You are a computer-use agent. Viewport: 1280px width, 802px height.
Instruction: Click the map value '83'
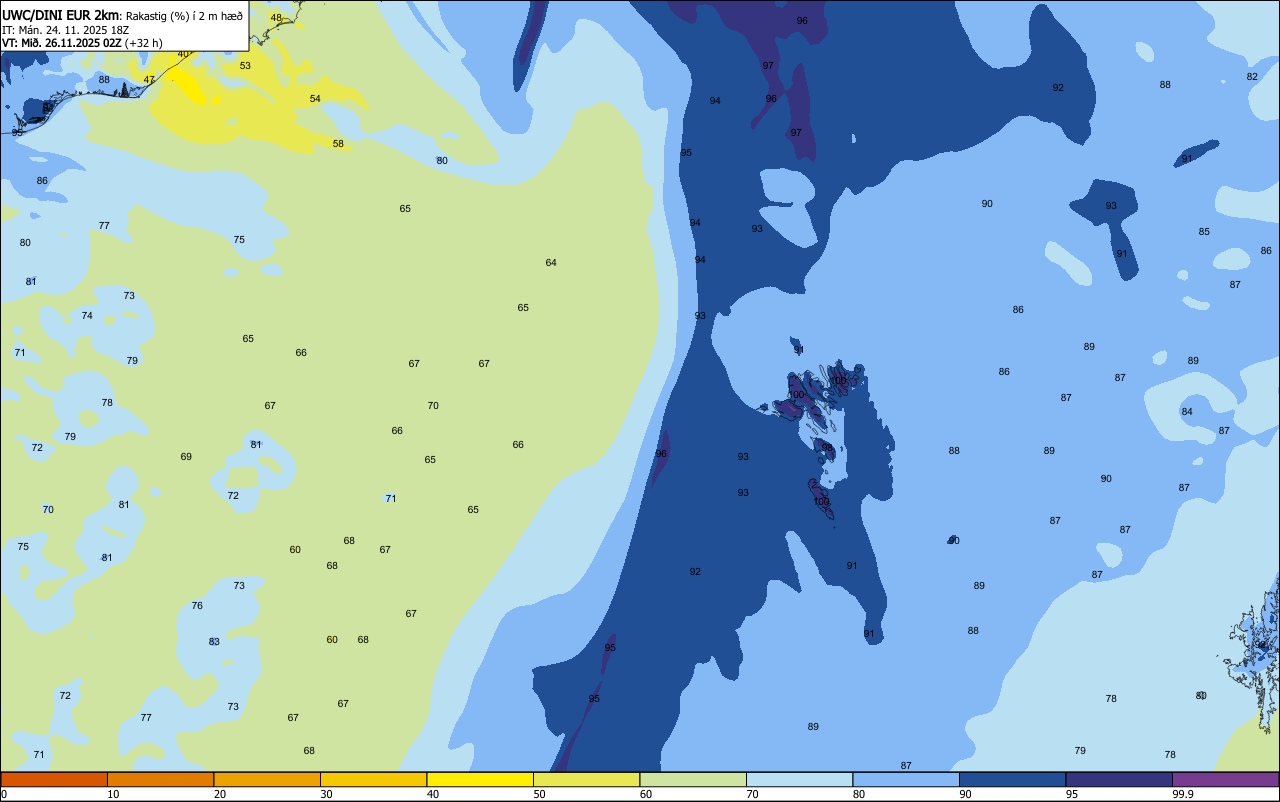coord(214,641)
